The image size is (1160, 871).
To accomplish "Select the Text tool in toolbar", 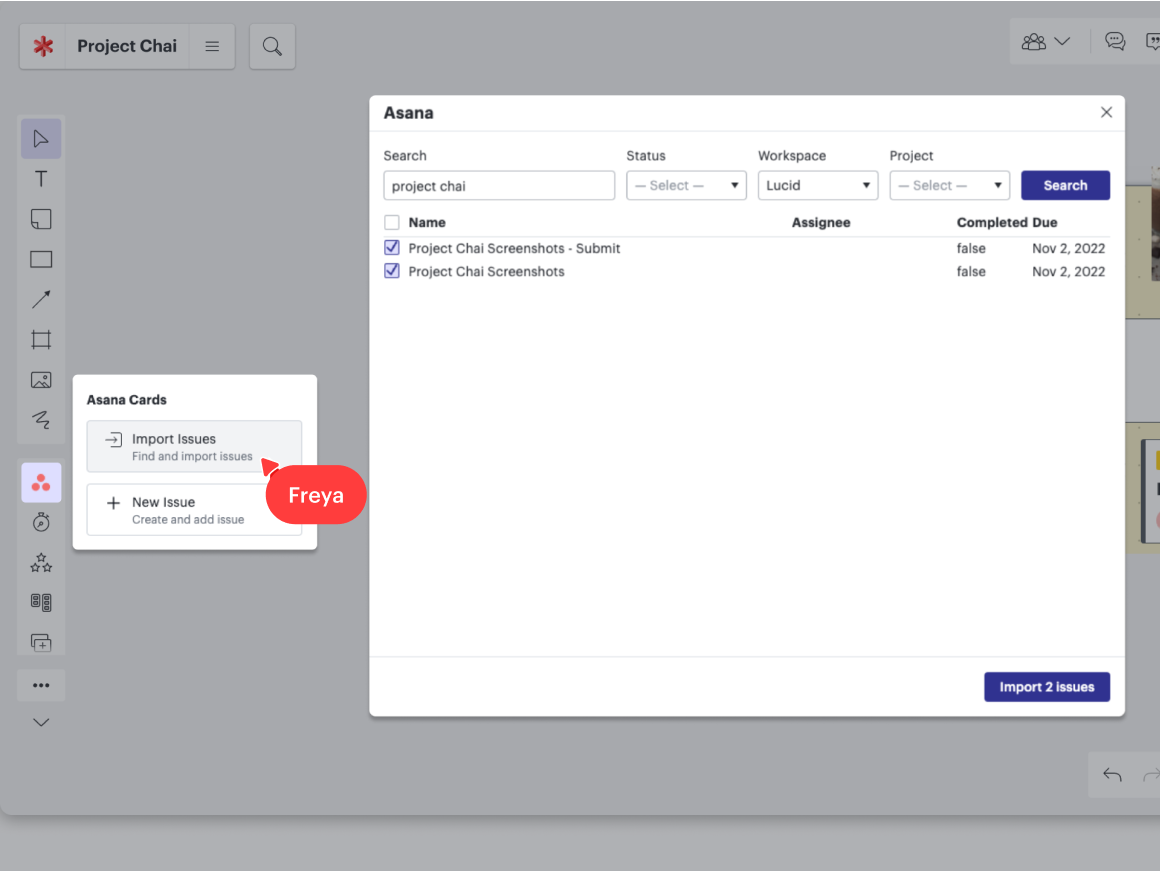I will (x=41, y=179).
